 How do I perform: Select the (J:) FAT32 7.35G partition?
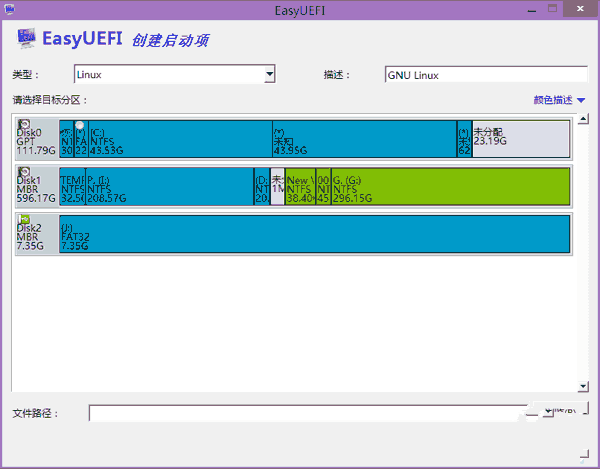315,234
